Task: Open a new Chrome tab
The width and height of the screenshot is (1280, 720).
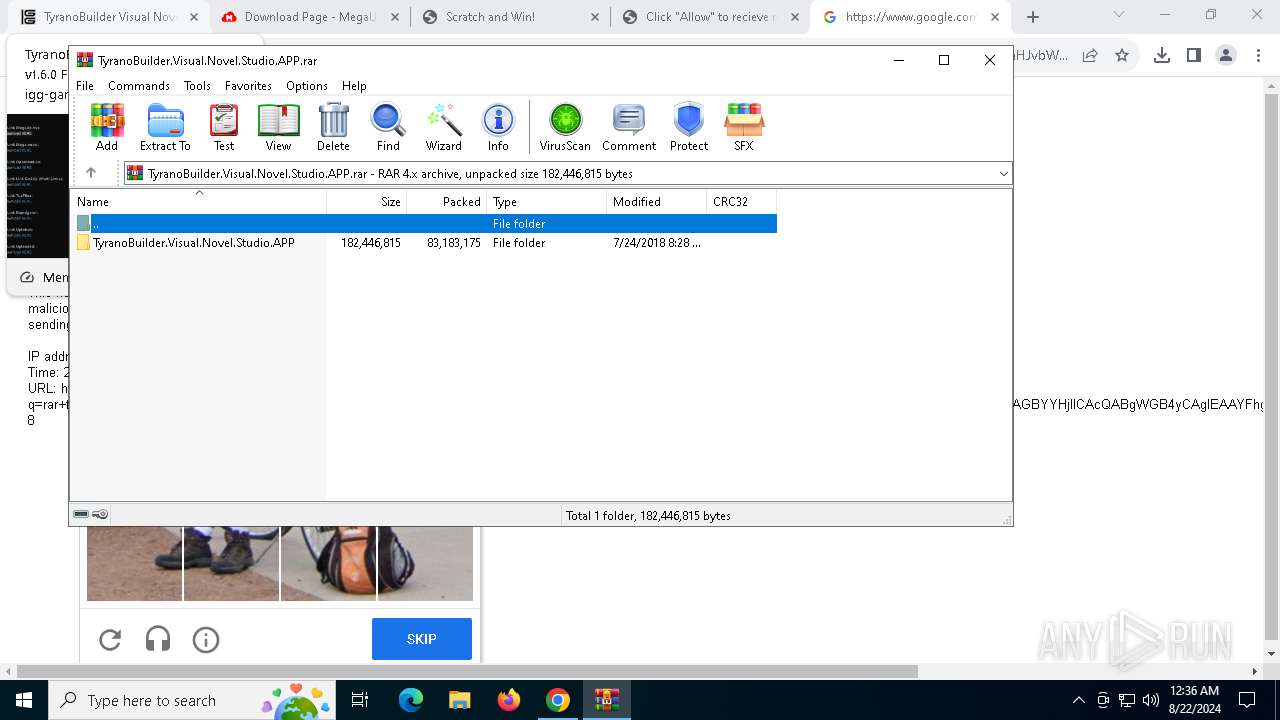Action: pos(1033,17)
